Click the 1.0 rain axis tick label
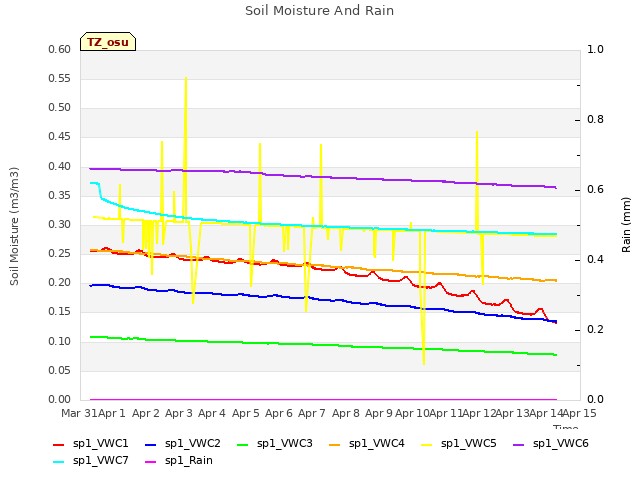The height and width of the screenshot is (480, 640). (x=595, y=50)
